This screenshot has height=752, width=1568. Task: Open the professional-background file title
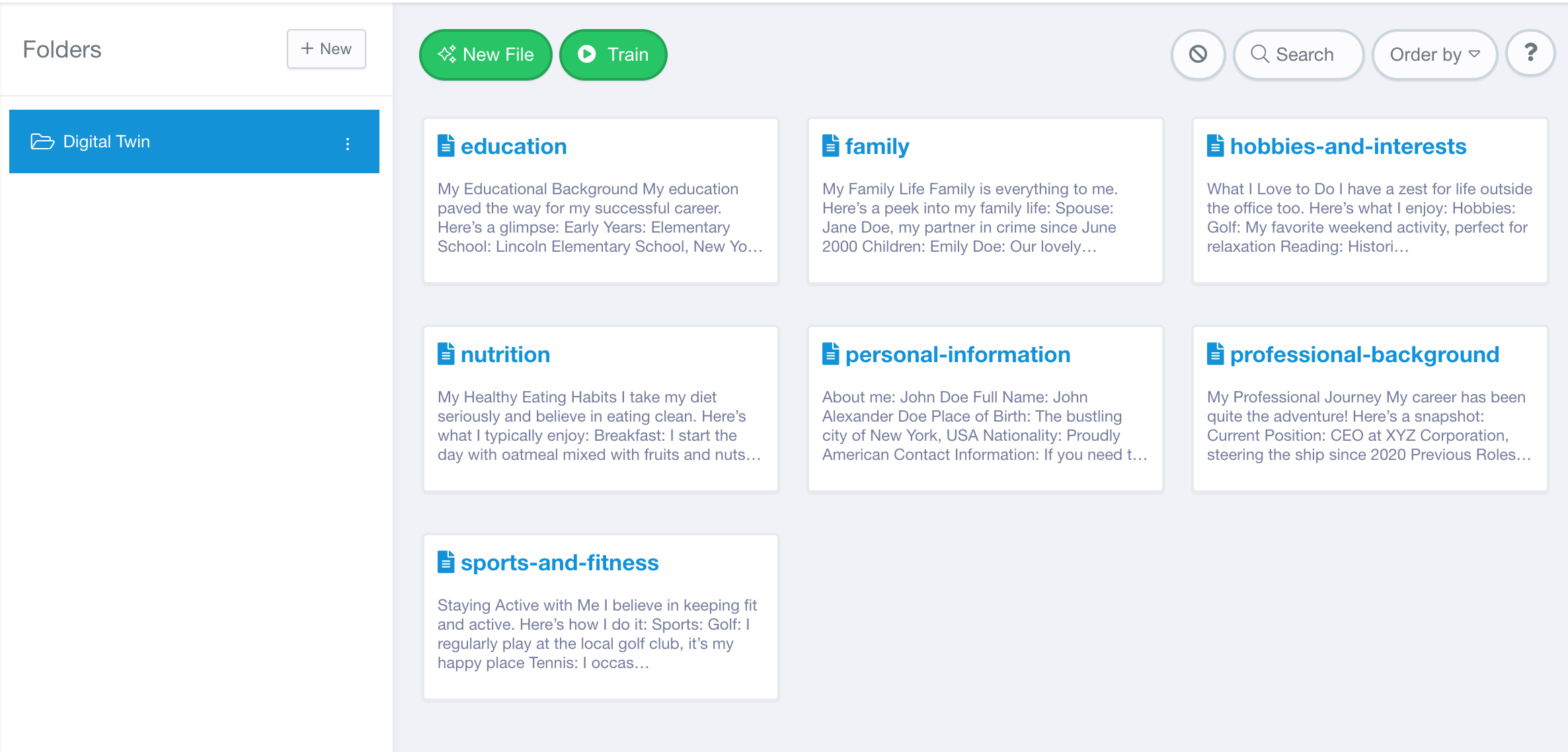(1364, 354)
